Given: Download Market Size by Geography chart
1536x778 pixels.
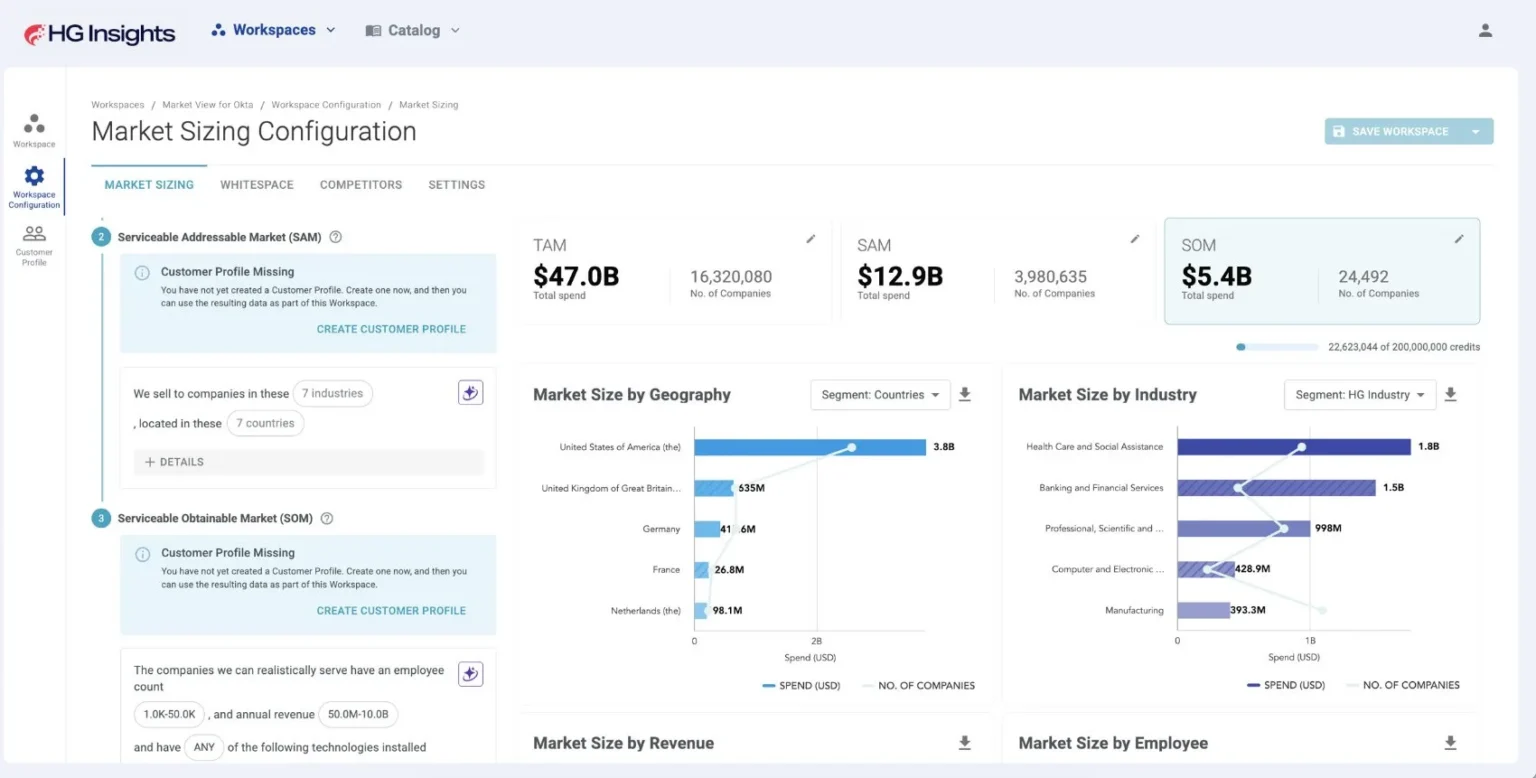Looking at the screenshot, I should [x=965, y=394].
